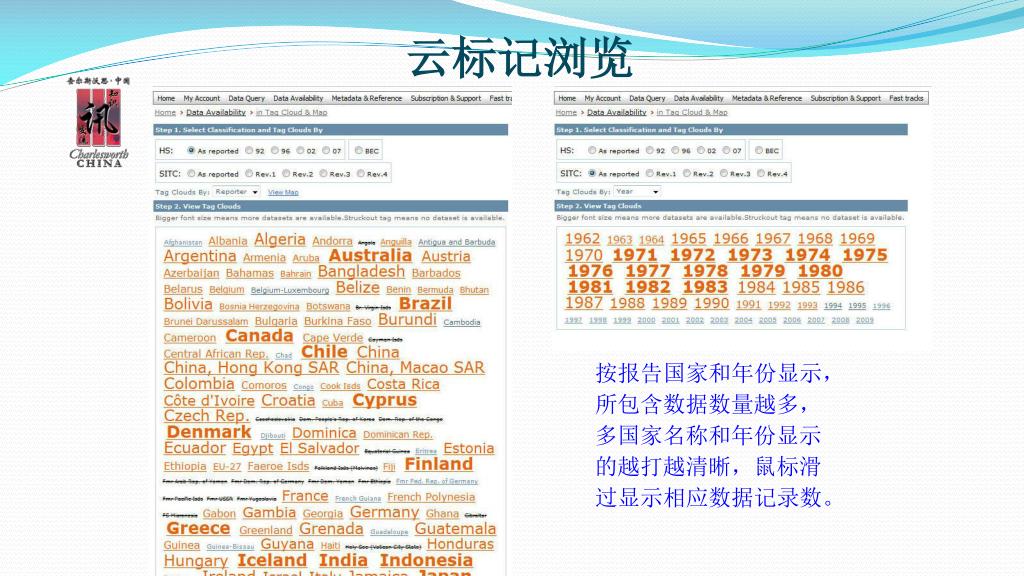Open the Denmark tag
This screenshot has width=1024, height=576.
tap(208, 432)
